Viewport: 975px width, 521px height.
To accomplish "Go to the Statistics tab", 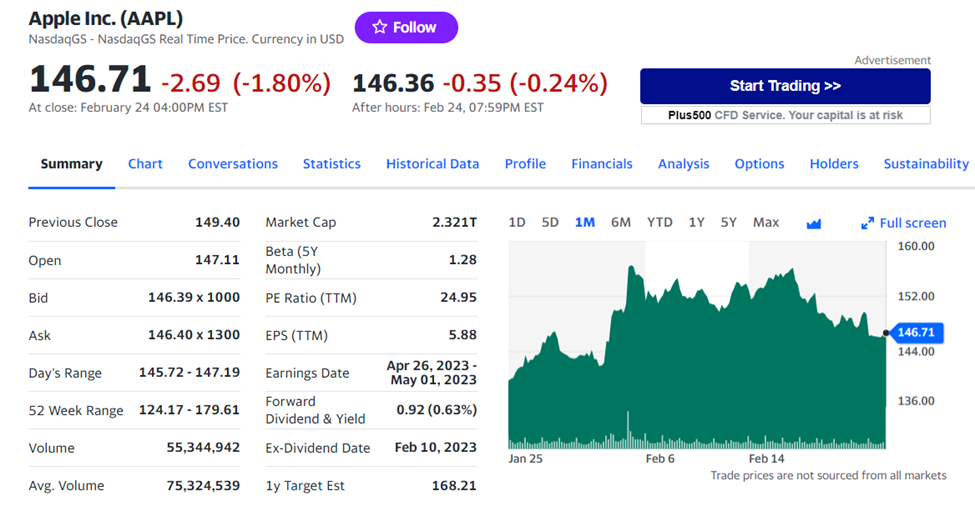I will [331, 164].
